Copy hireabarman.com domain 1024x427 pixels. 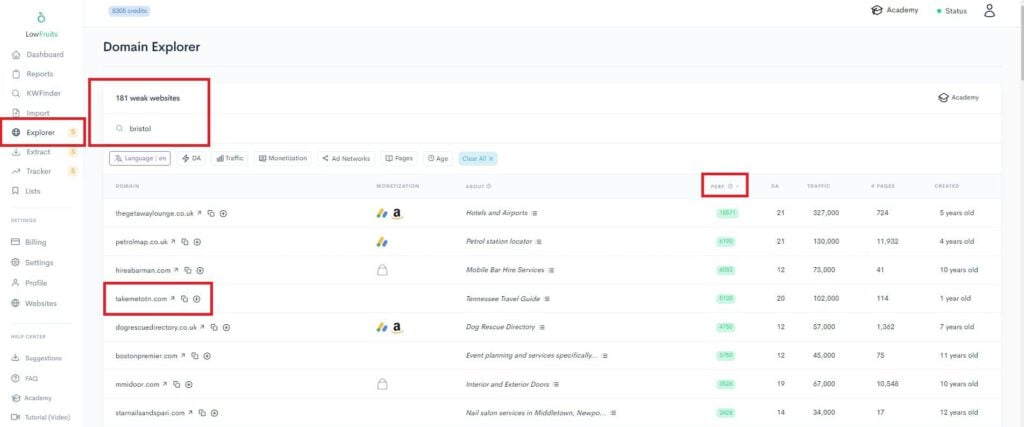[187, 270]
